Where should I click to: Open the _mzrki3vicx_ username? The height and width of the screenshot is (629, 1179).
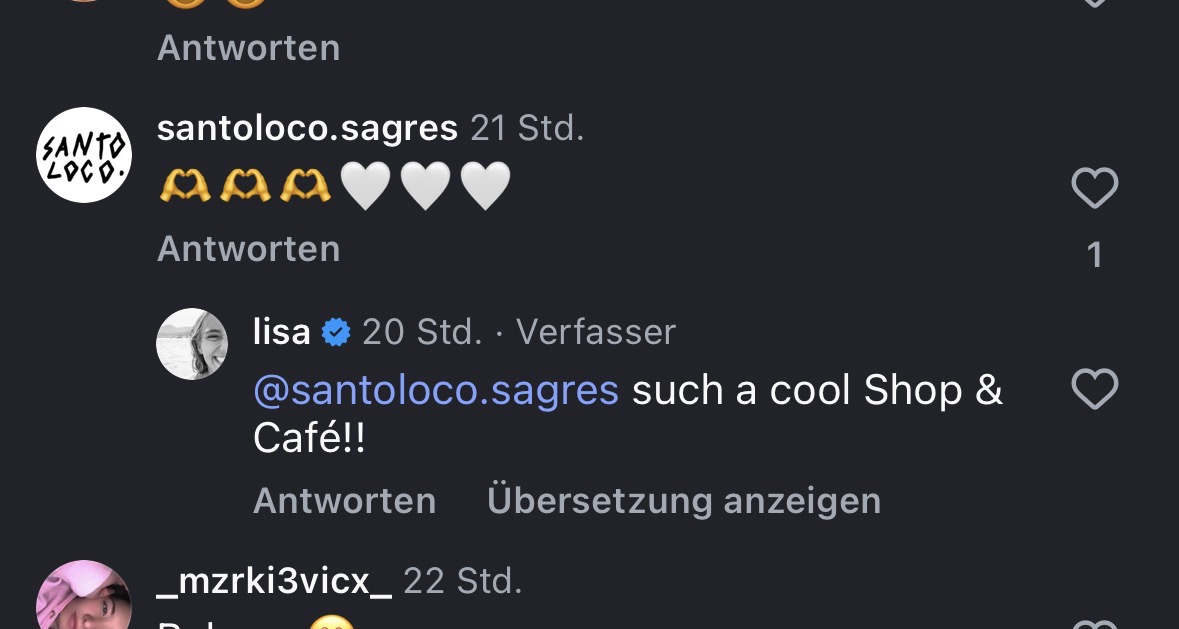(274, 581)
